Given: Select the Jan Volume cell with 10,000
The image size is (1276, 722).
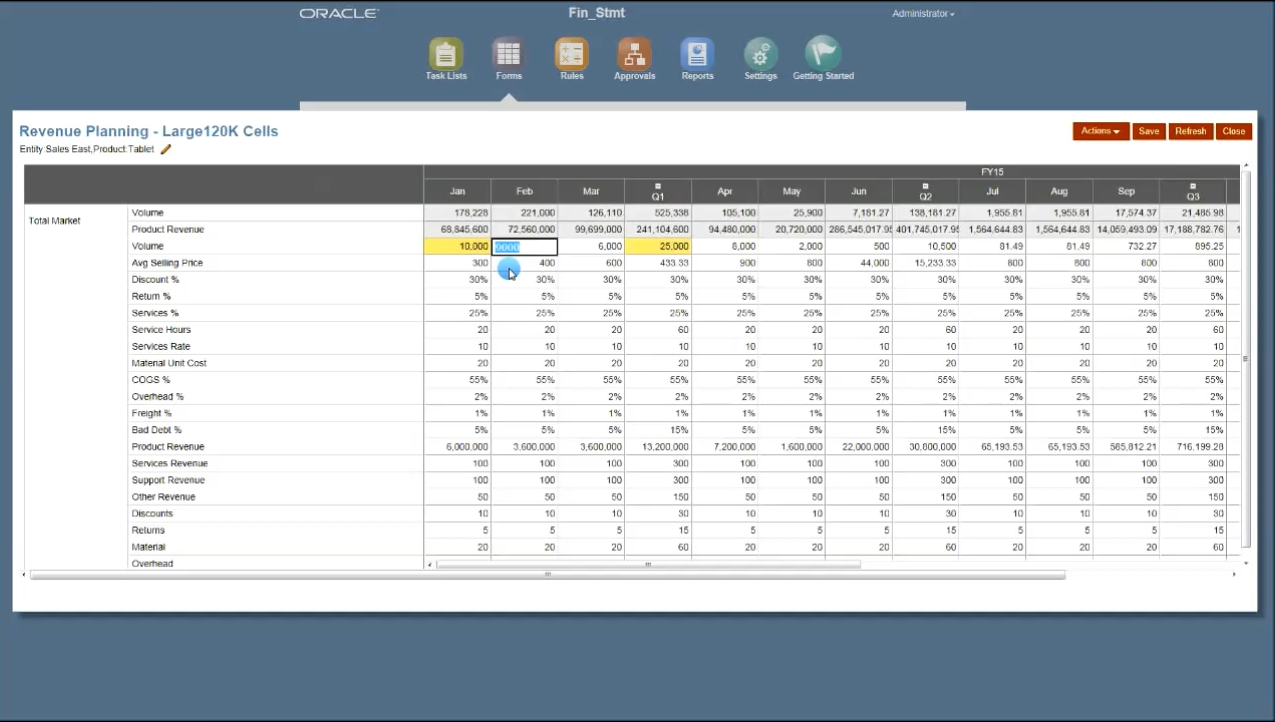Looking at the screenshot, I should tap(458, 246).
